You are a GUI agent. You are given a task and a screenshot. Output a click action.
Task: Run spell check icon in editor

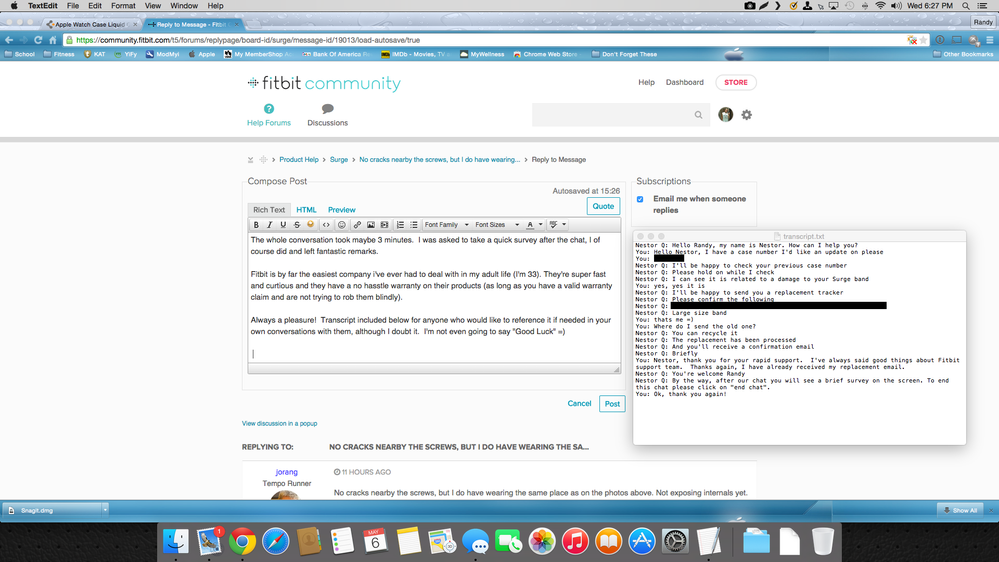(554, 225)
